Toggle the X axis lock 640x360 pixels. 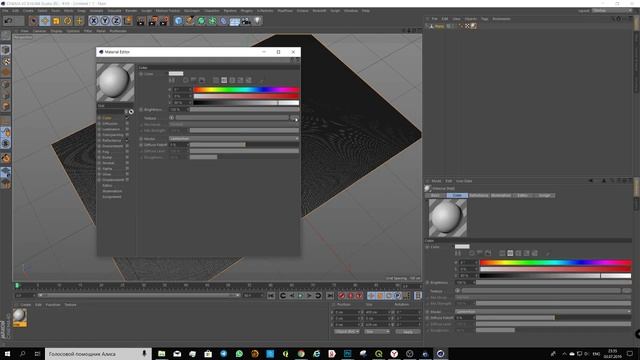[x=94, y=21]
